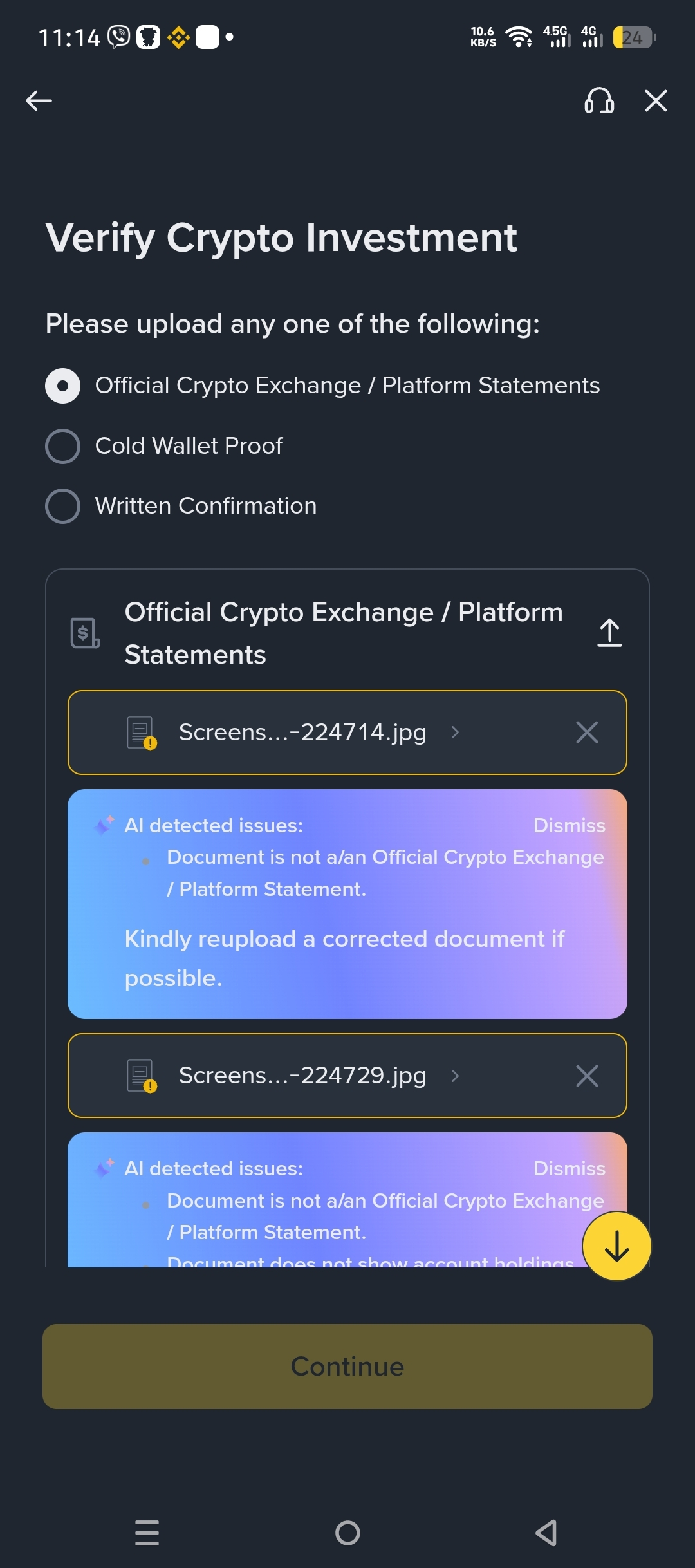This screenshot has height=1568, width=695.
Task: Open customer support headset icon
Action: [x=598, y=101]
